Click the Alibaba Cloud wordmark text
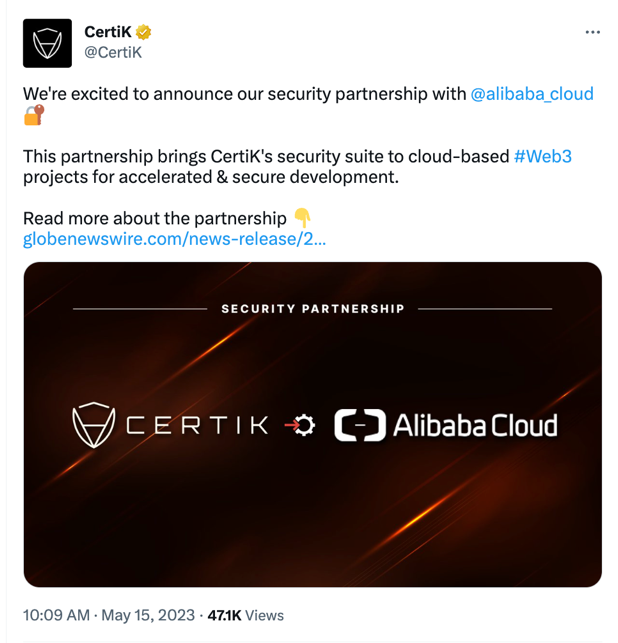The width and height of the screenshot is (618, 643). 474,426
